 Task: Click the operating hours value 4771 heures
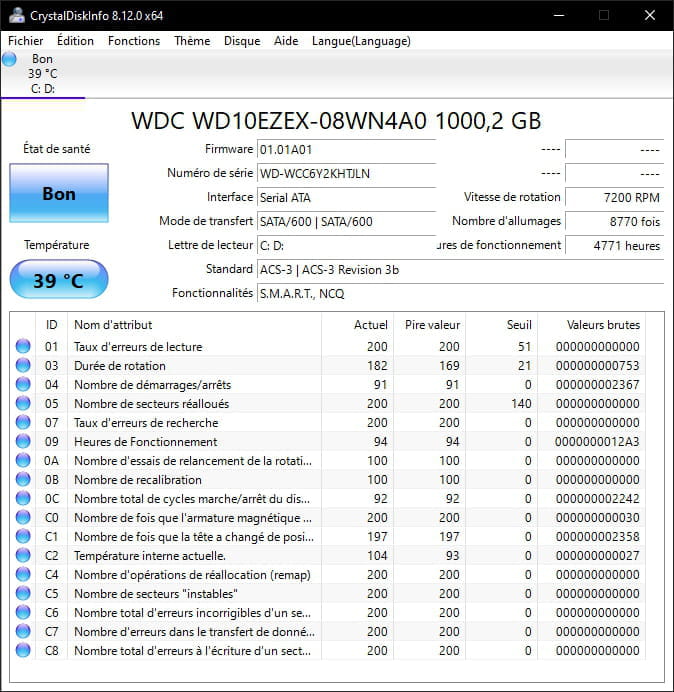coord(614,245)
